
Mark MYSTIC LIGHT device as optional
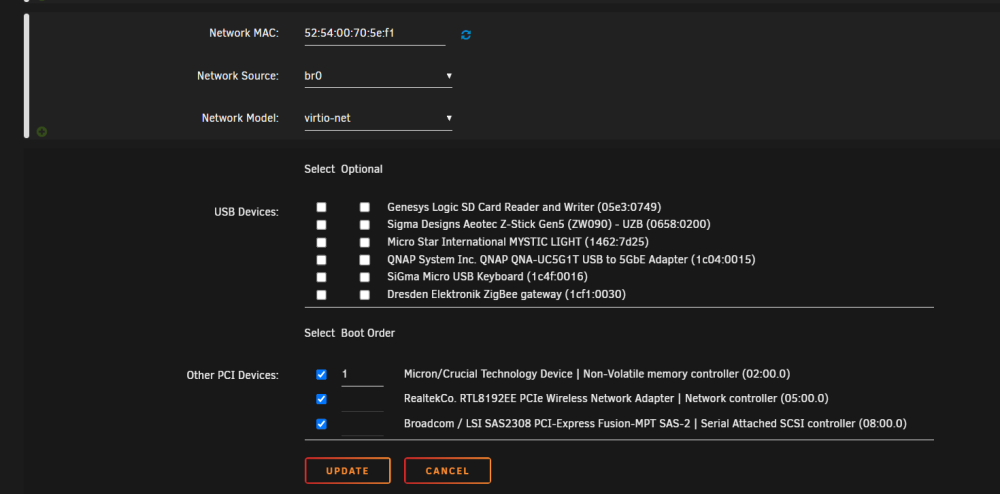coord(364,242)
